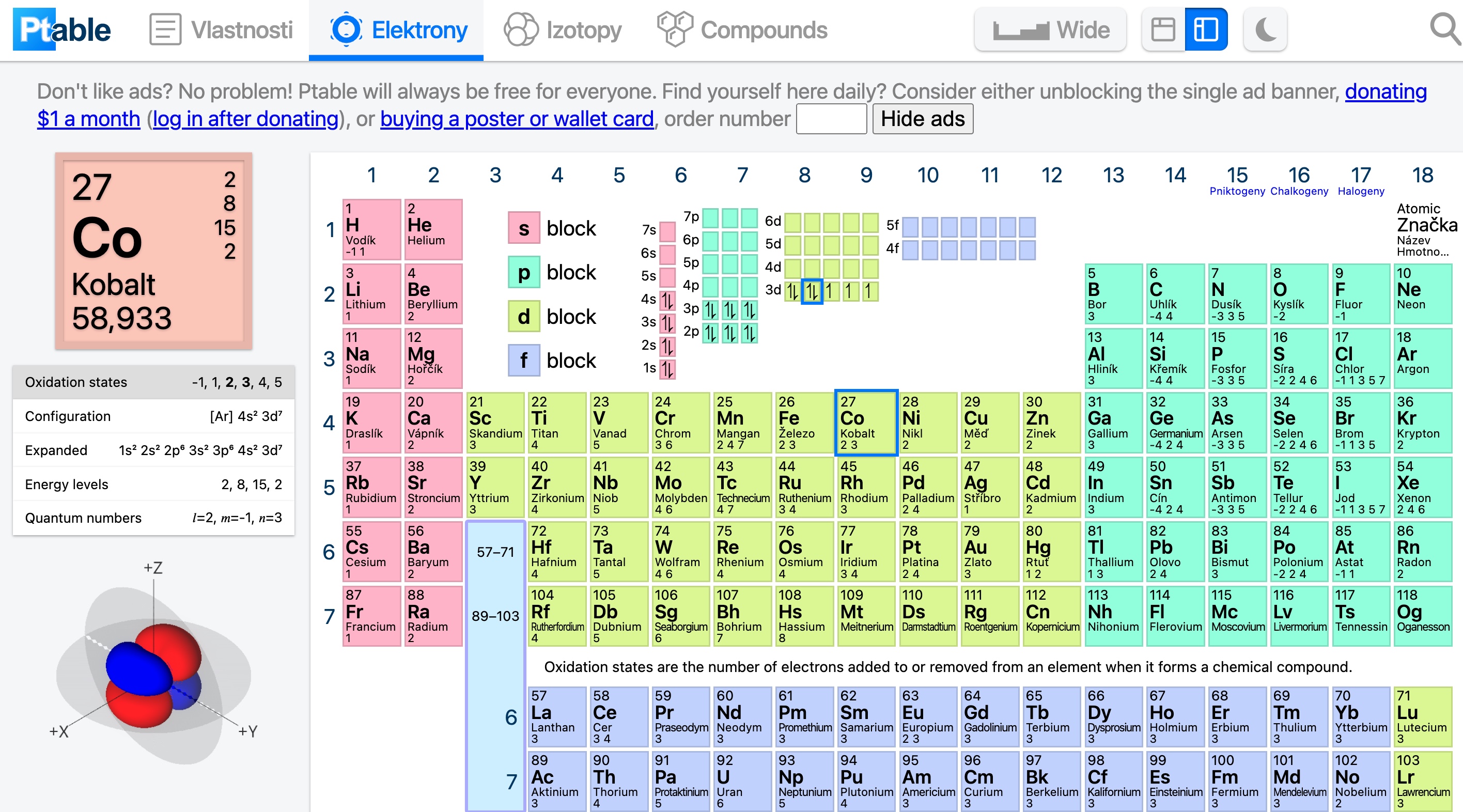Switch to top panel layout icon

1163,29
